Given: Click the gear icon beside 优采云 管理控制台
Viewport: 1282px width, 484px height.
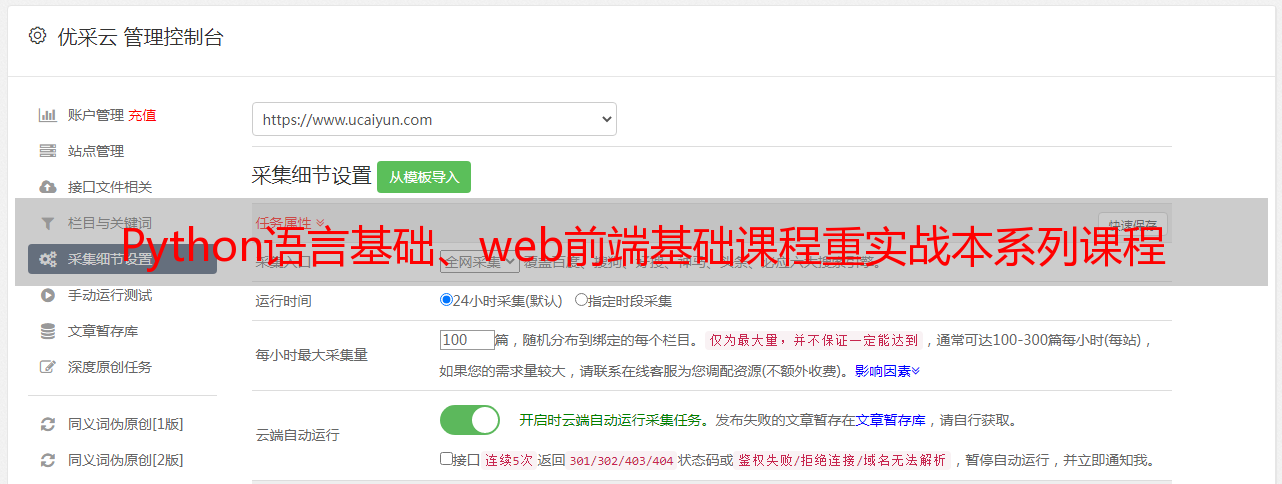Looking at the screenshot, I should pyautogui.click(x=37, y=36).
